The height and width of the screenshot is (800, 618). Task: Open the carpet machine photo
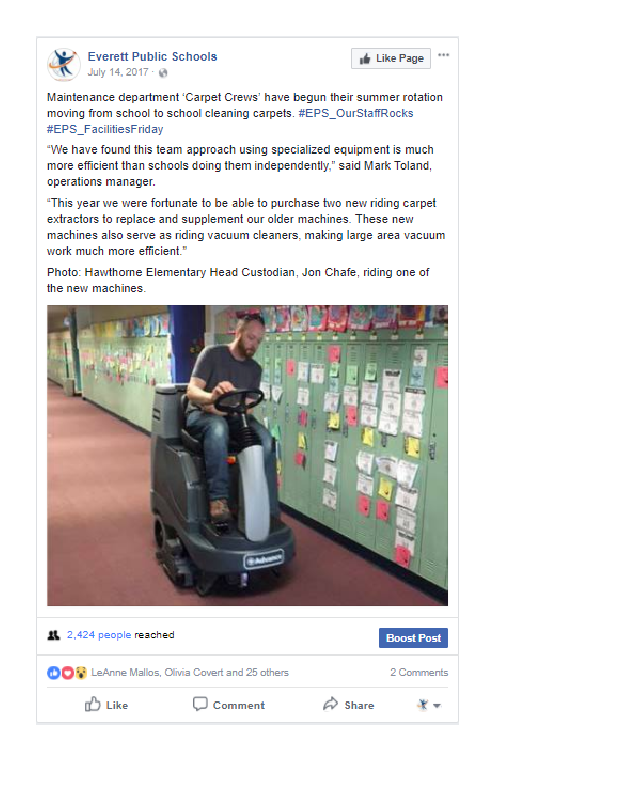(248, 456)
